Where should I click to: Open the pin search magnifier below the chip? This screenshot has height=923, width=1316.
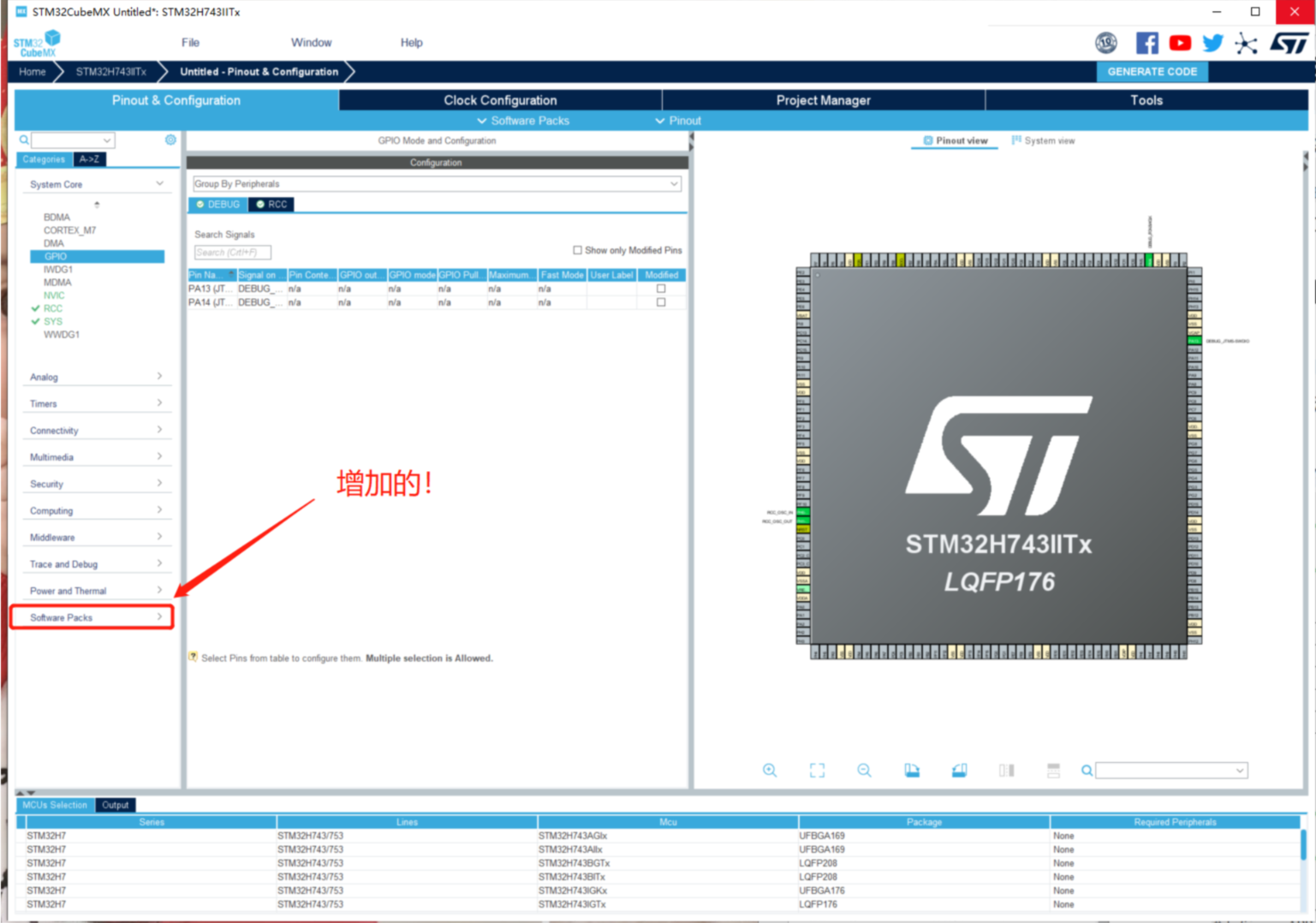click(x=1086, y=771)
